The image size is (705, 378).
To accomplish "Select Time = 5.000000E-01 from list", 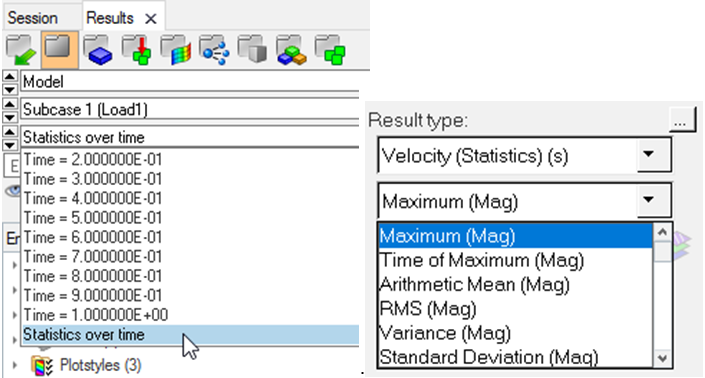I will click(93, 218).
